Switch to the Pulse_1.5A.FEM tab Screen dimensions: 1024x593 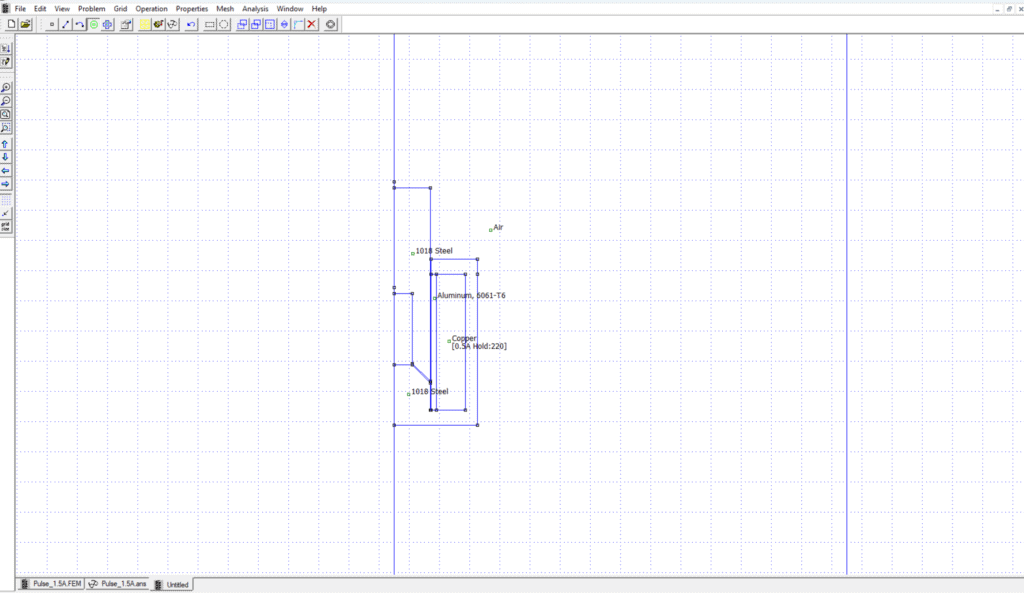click(x=51, y=584)
